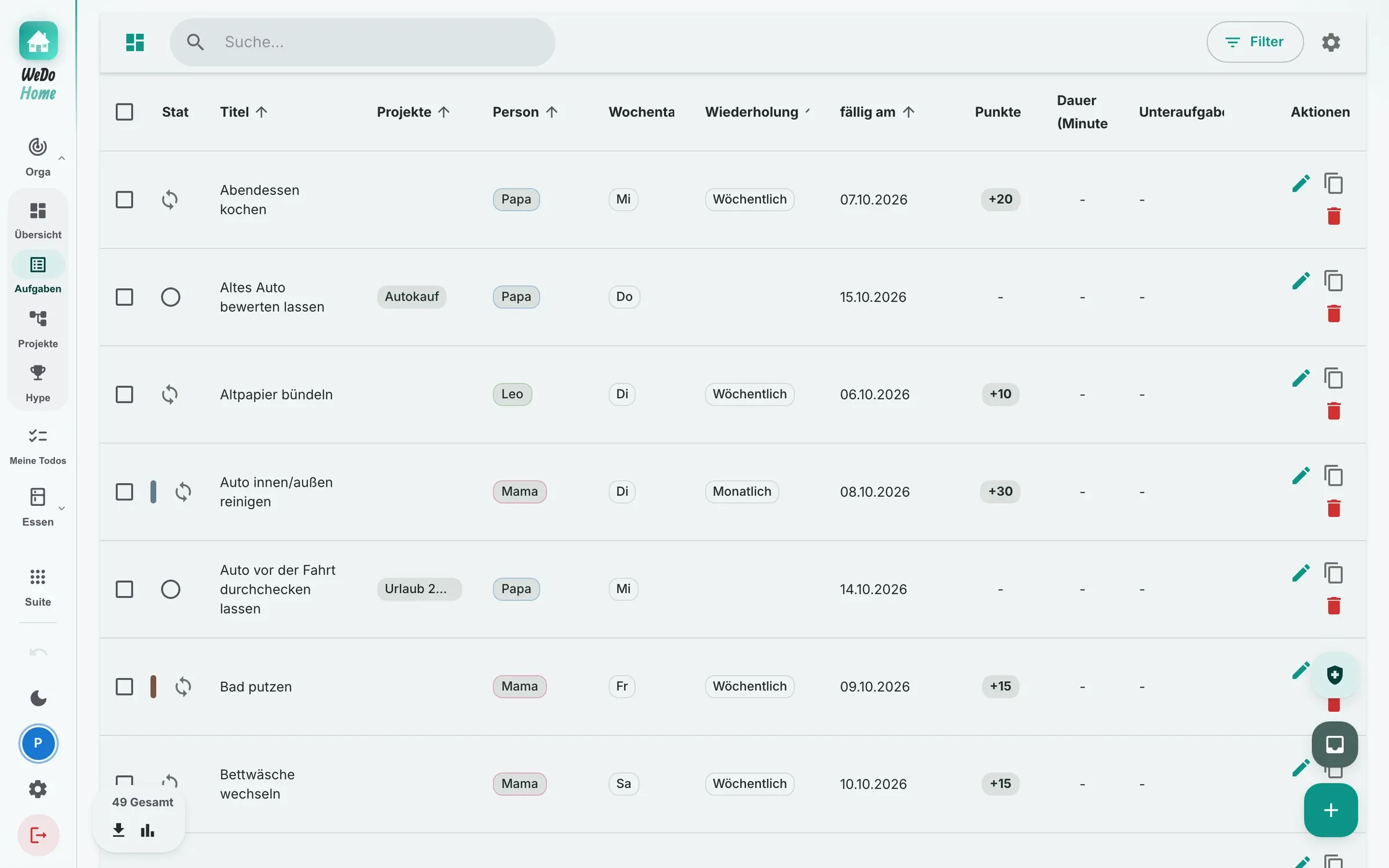Expand the Essen sidebar section
This screenshot has width=1389, height=868.
point(61,508)
